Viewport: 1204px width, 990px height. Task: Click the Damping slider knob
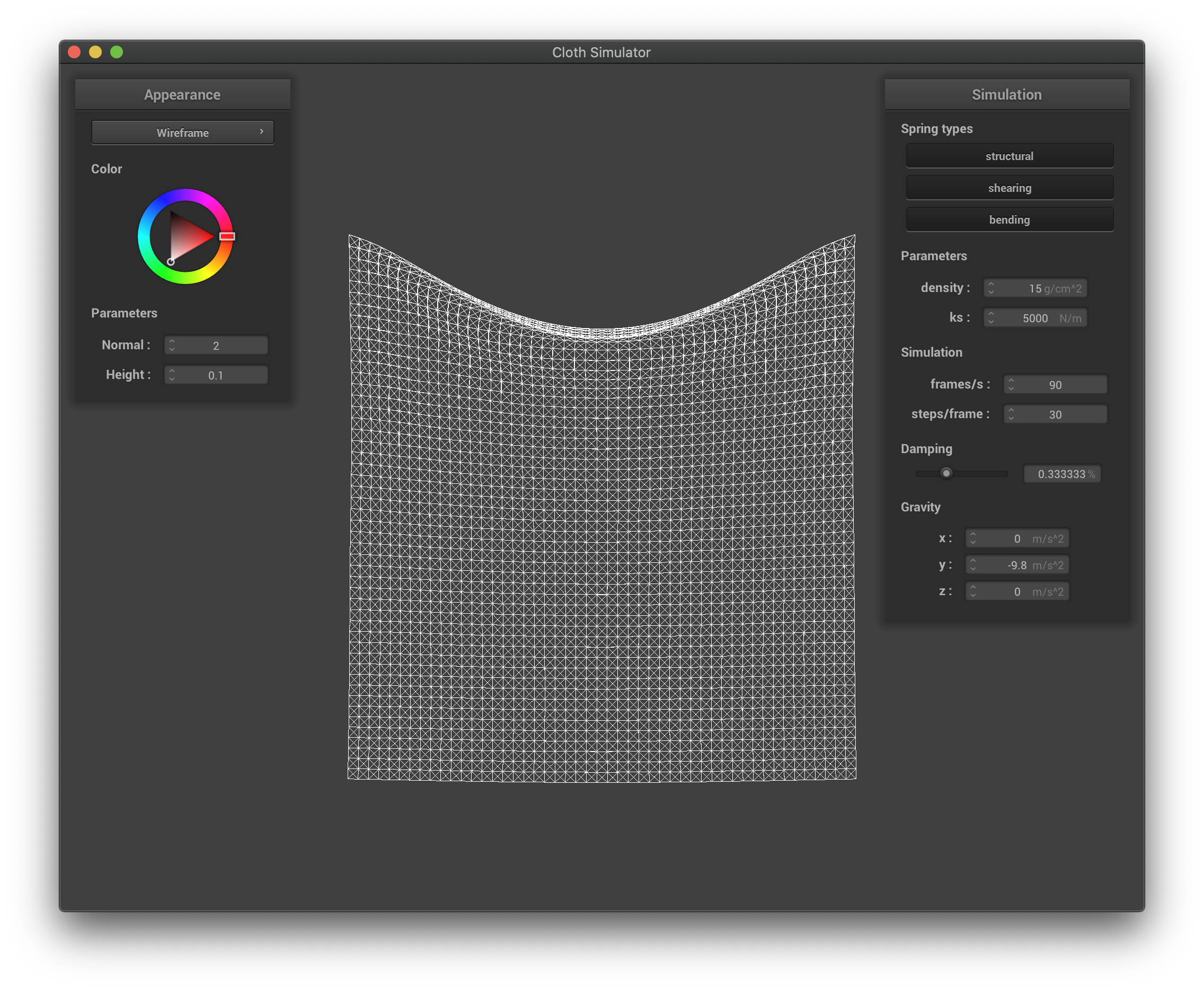(946, 473)
